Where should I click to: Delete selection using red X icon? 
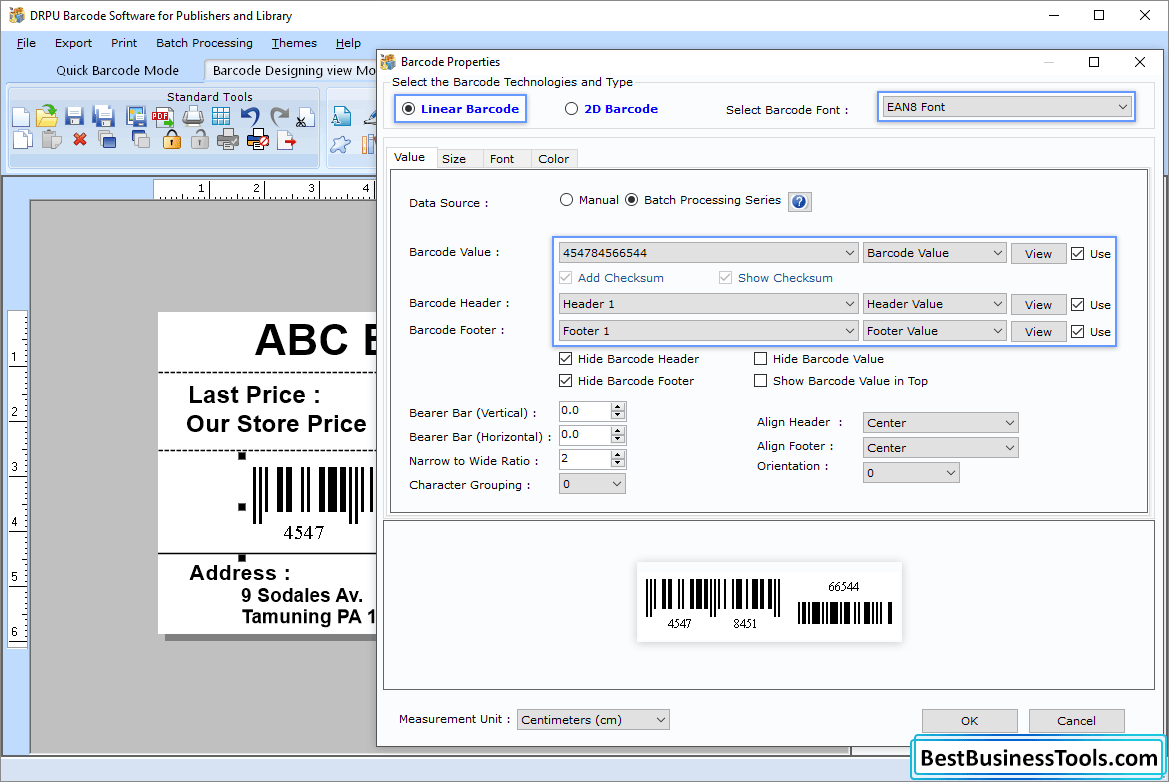[x=78, y=140]
